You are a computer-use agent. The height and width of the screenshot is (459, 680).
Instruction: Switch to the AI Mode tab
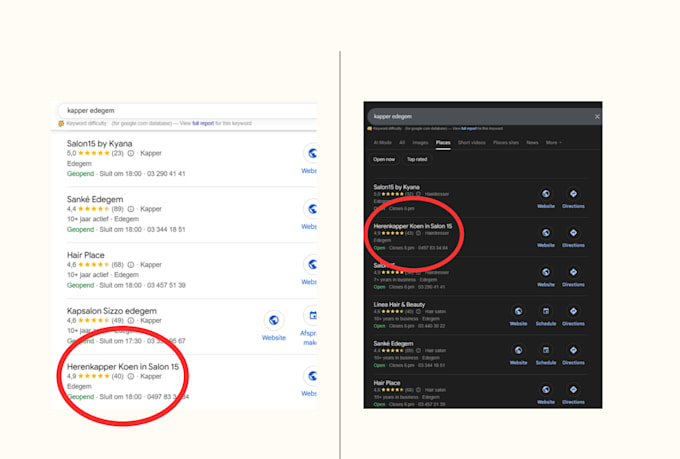tap(382, 142)
